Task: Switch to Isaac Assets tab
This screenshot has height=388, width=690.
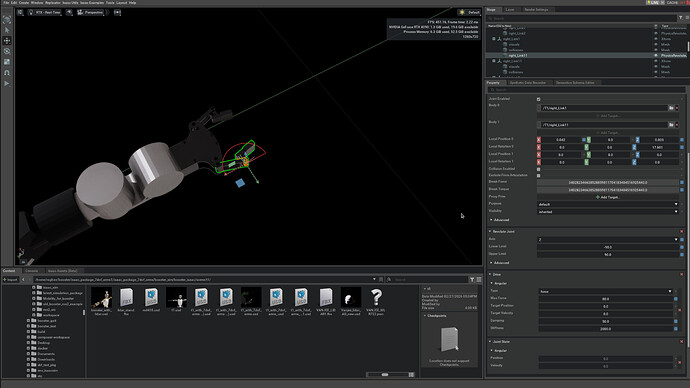Action: (x=62, y=271)
